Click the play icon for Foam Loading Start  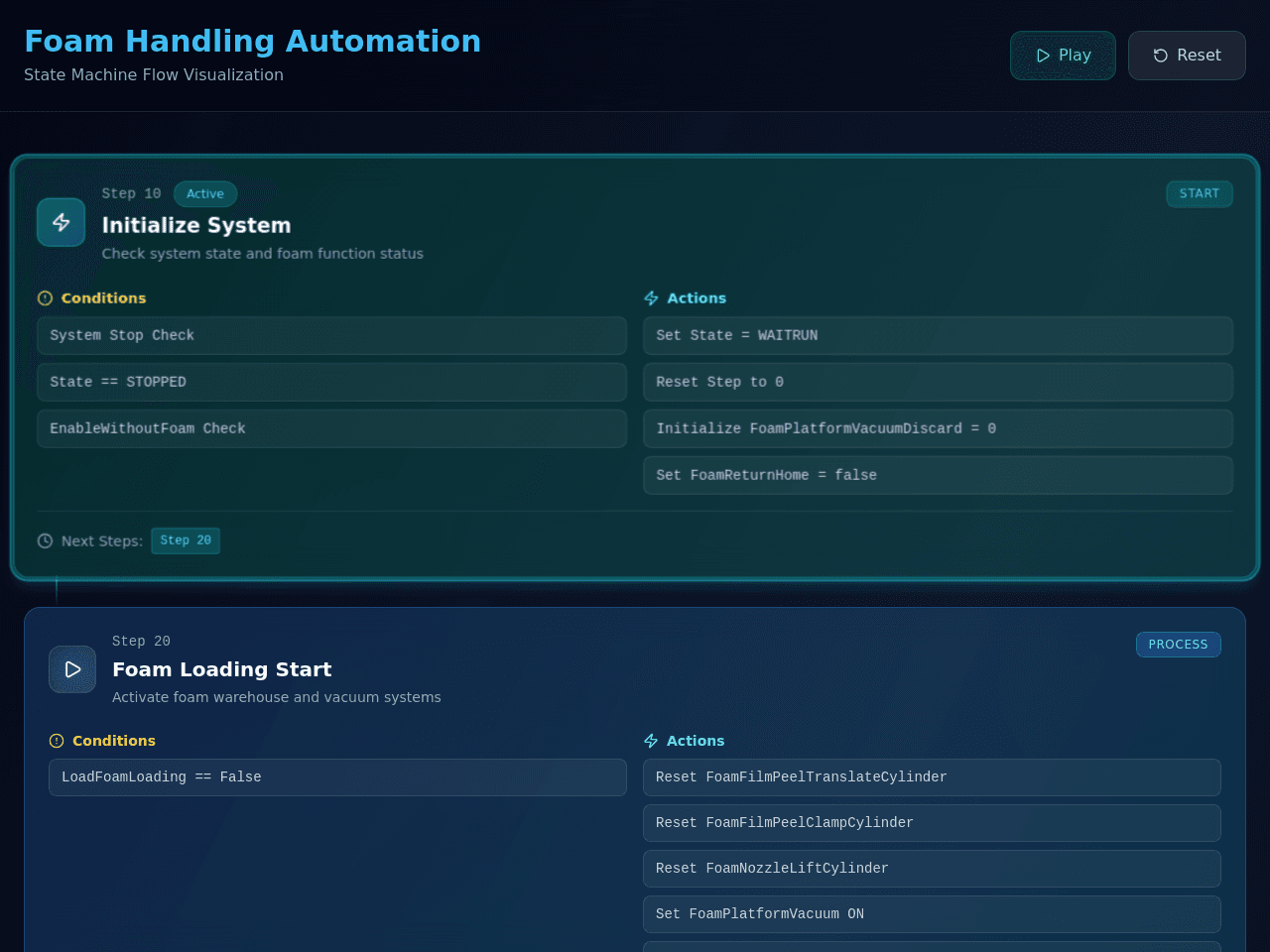72,669
